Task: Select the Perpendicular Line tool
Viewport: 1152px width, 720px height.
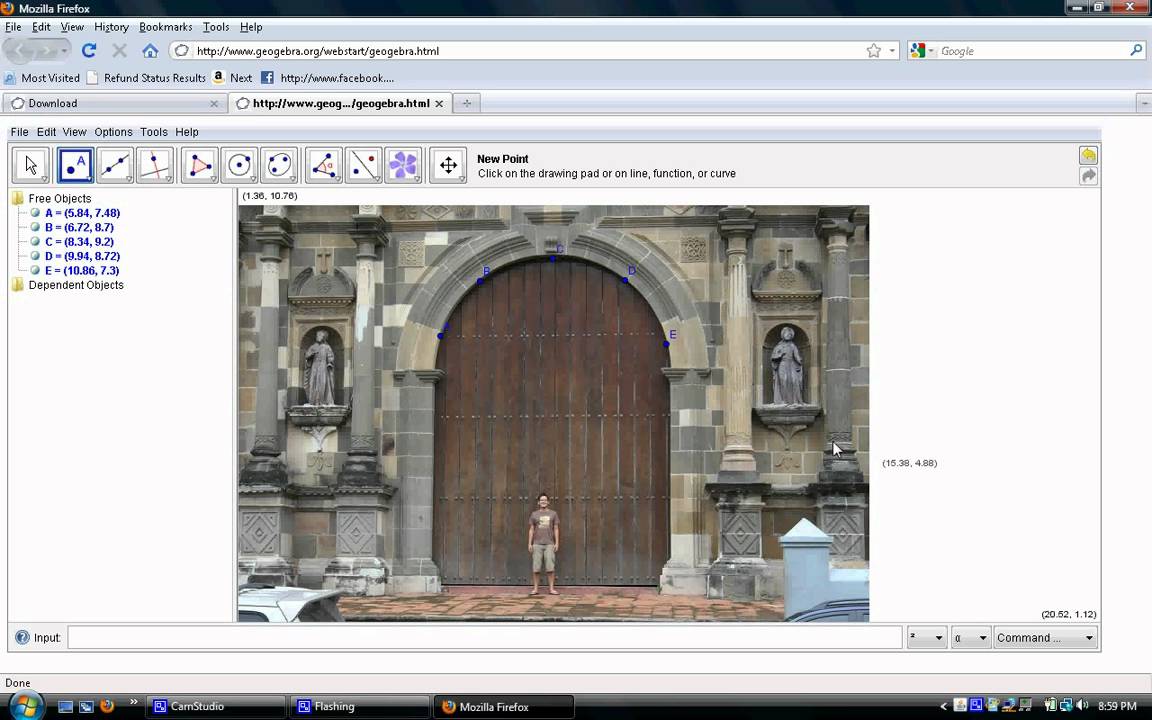Action: click(156, 166)
